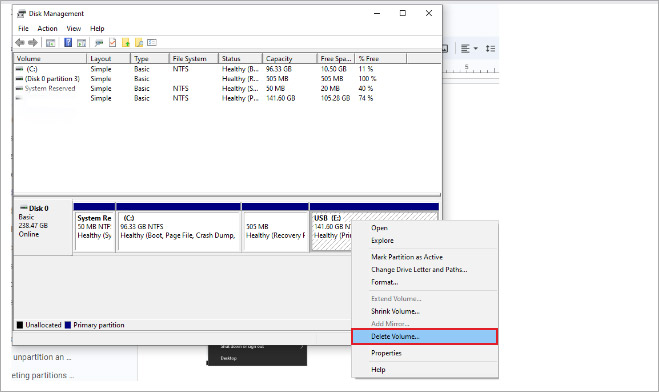Click the blue Primary partition legend swatch
This screenshot has width=659, height=392.
pyautogui.click(x=68, y=325)
